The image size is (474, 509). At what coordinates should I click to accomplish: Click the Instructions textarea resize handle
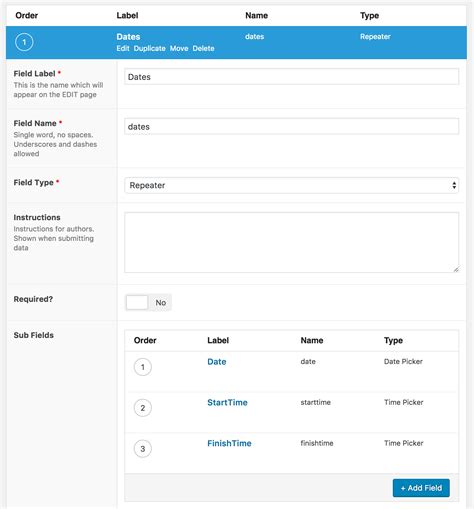(456, 269)
